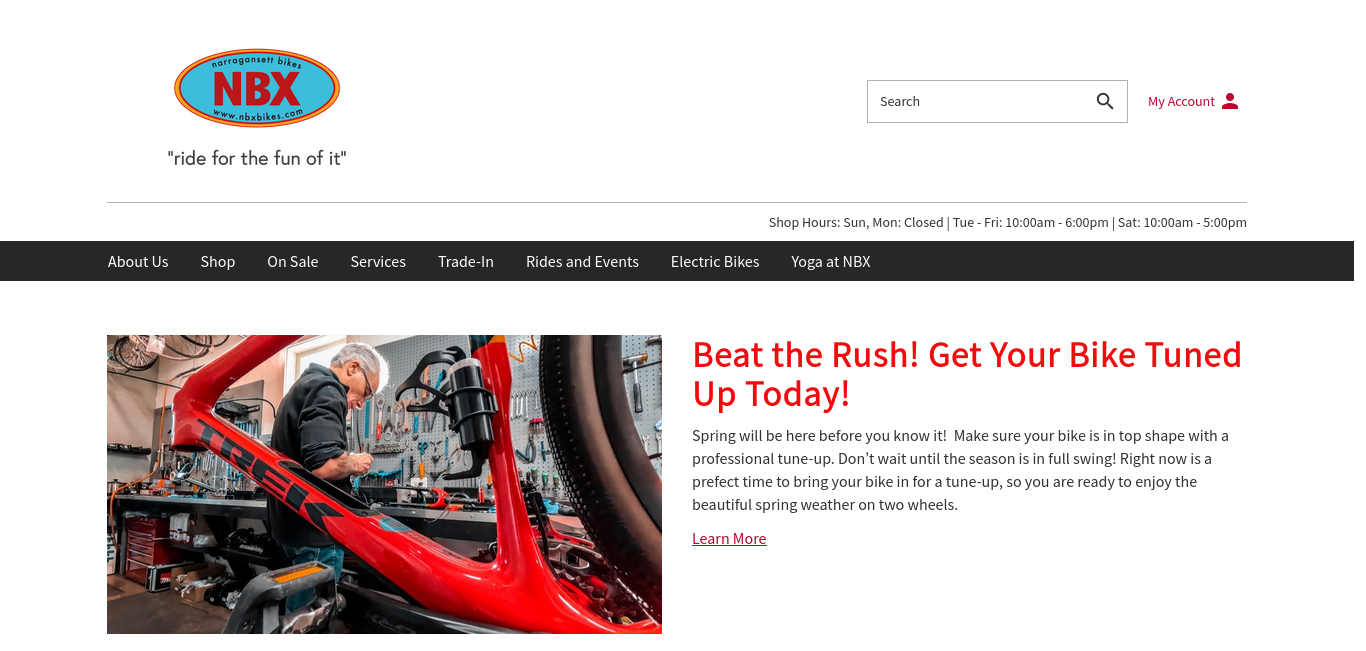Click the Beat the Rush headline

[x=967, y=374]
